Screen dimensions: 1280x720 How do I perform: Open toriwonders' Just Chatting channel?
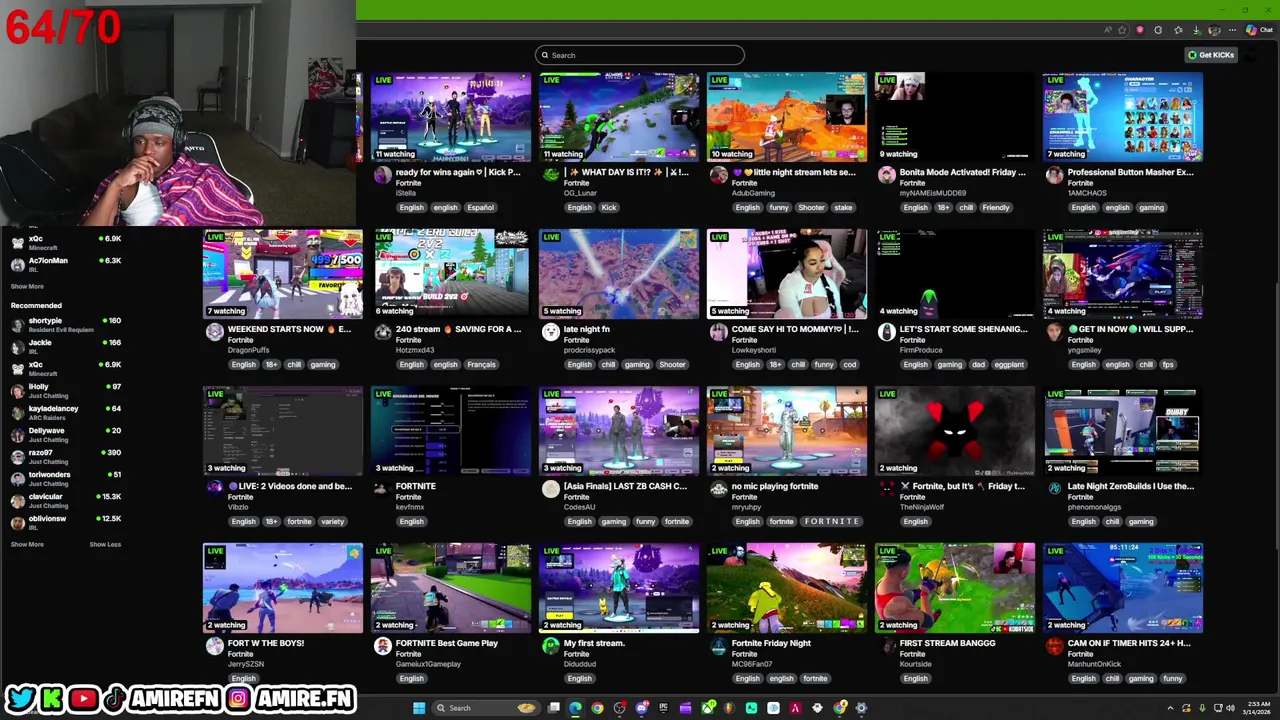(65, 478)
